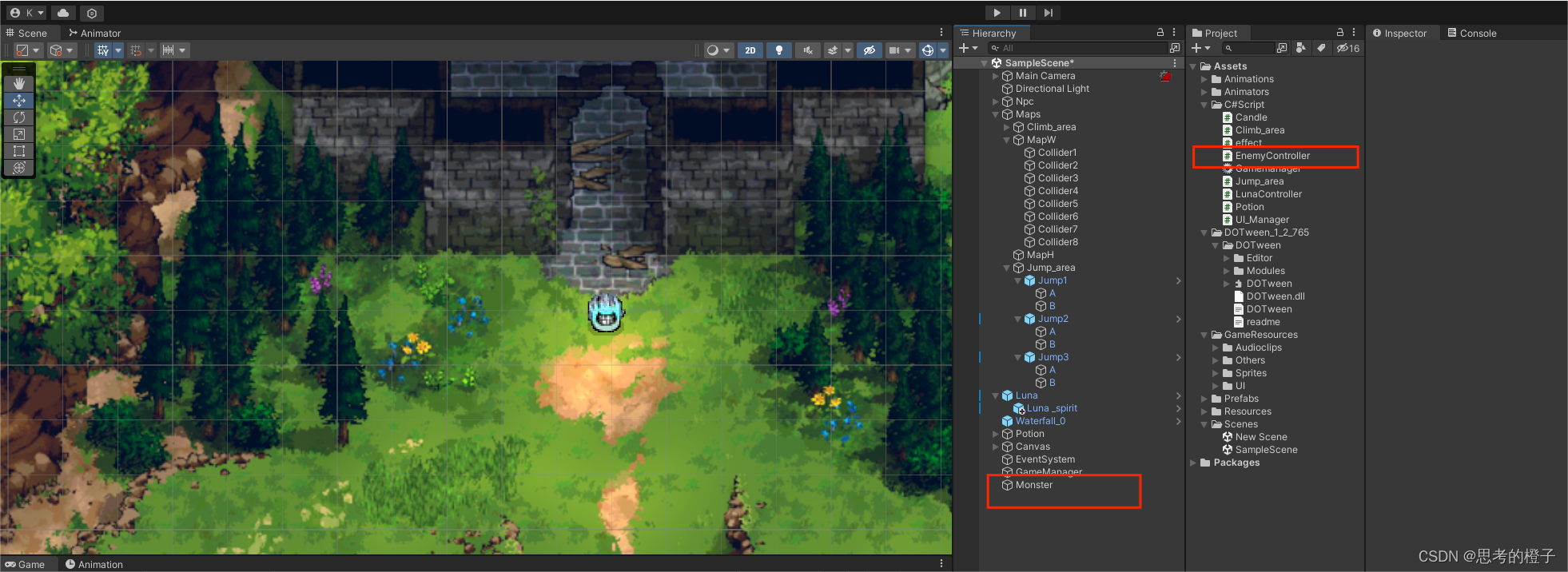1568x572 pixels.
Task: Open the Console tab
Action: click(1472, 33)
